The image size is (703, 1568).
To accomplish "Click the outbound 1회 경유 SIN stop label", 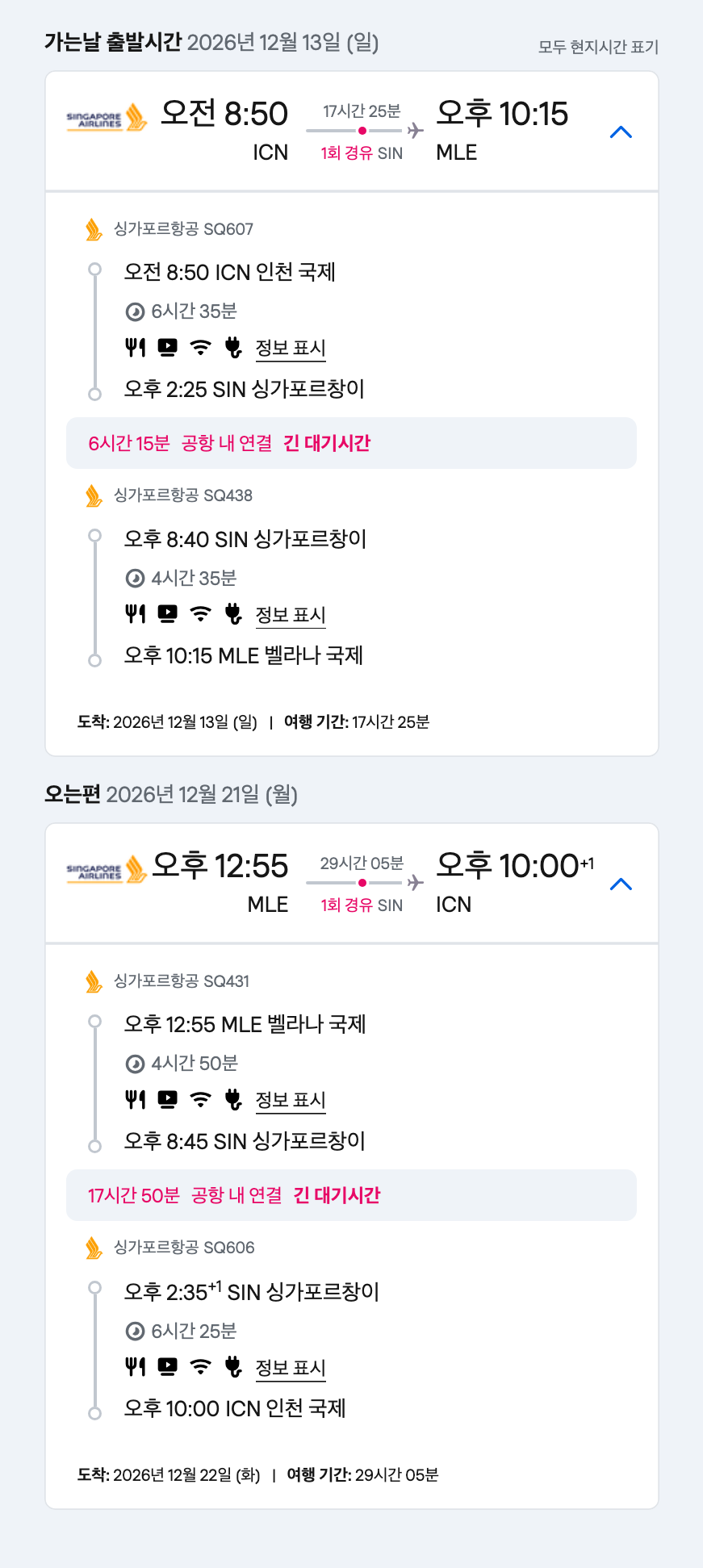I will click(x=362, y=153).
